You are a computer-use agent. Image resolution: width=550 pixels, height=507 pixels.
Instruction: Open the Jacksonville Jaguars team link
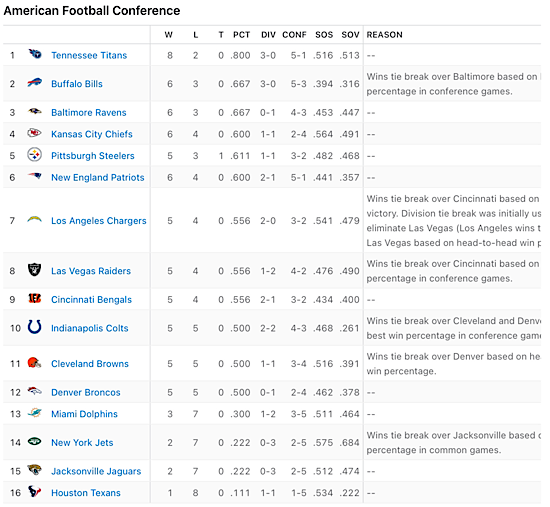(x=96, y=471)
